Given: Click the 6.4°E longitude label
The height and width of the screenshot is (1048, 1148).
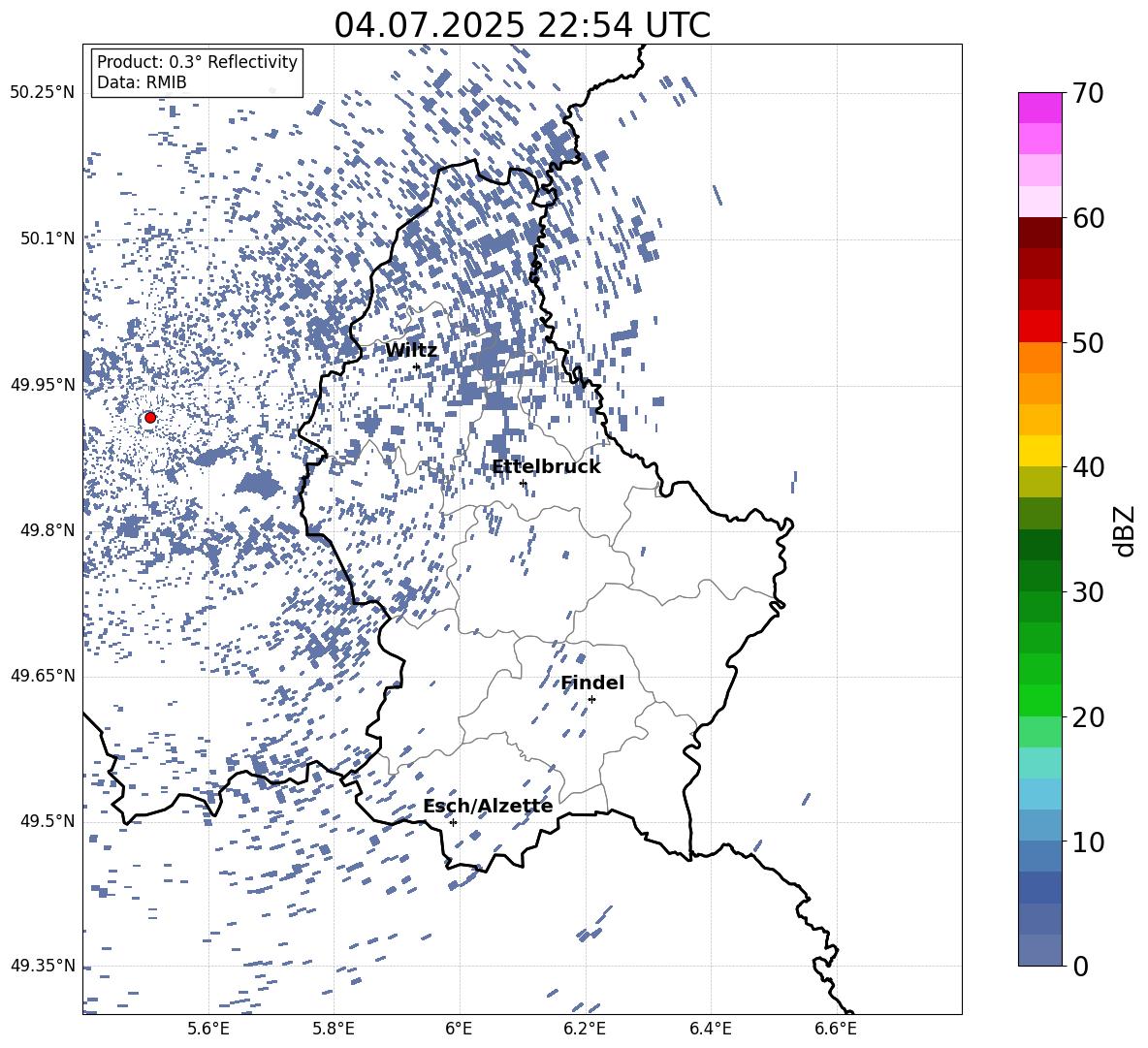Looking at the screenshot, I should (710, 1029).
